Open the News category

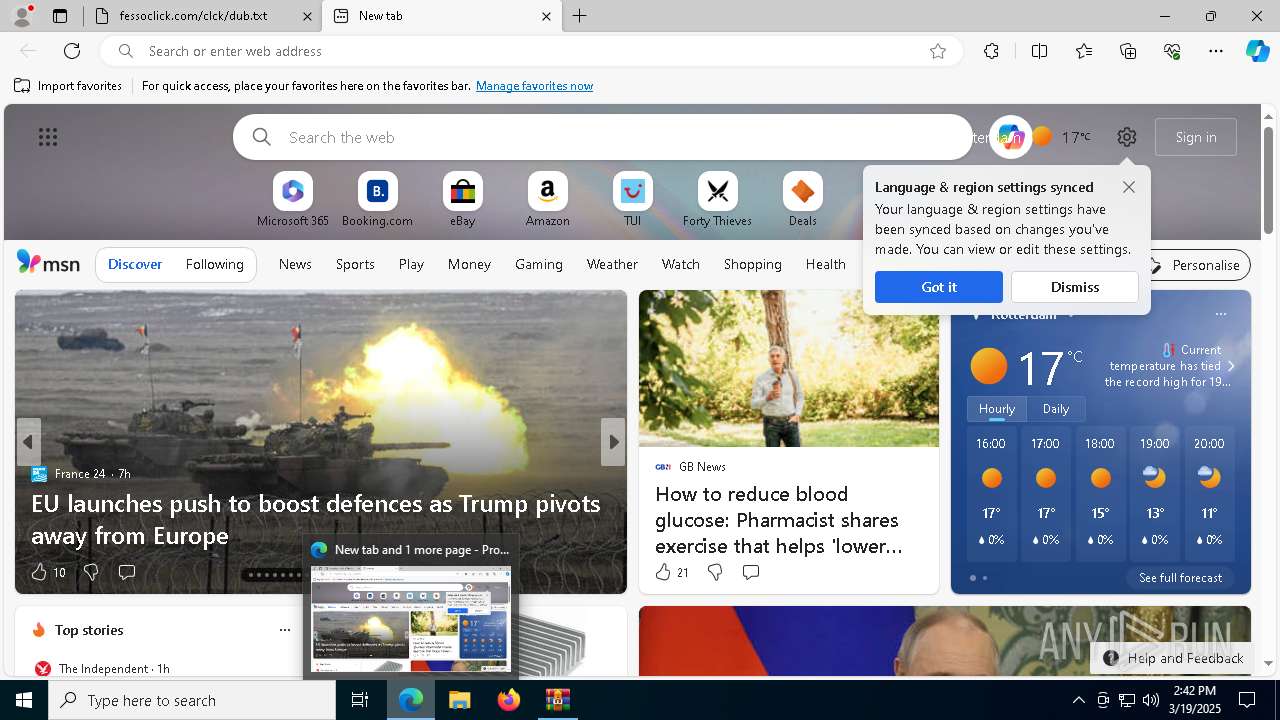295,264
